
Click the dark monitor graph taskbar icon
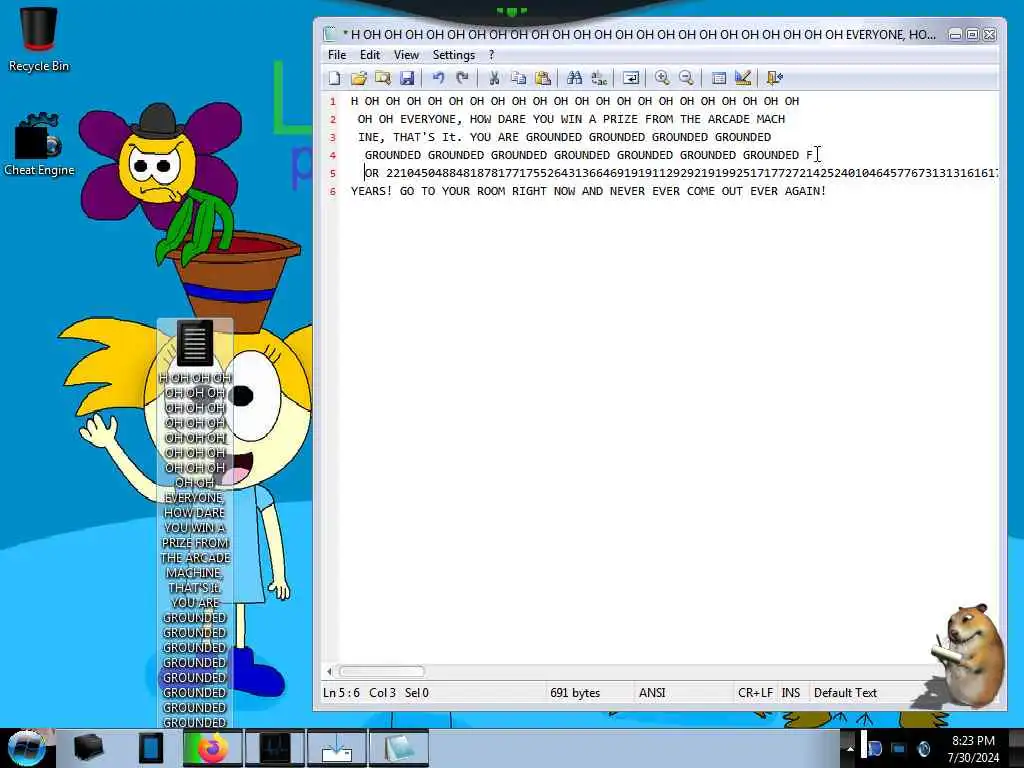[x=275, y=748]
